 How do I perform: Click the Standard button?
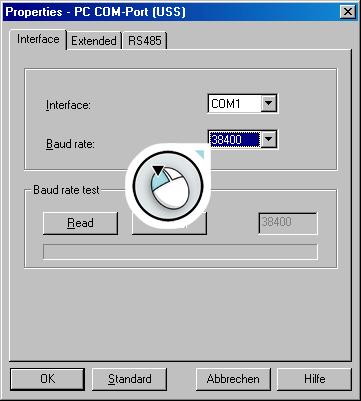click(129, 379)
